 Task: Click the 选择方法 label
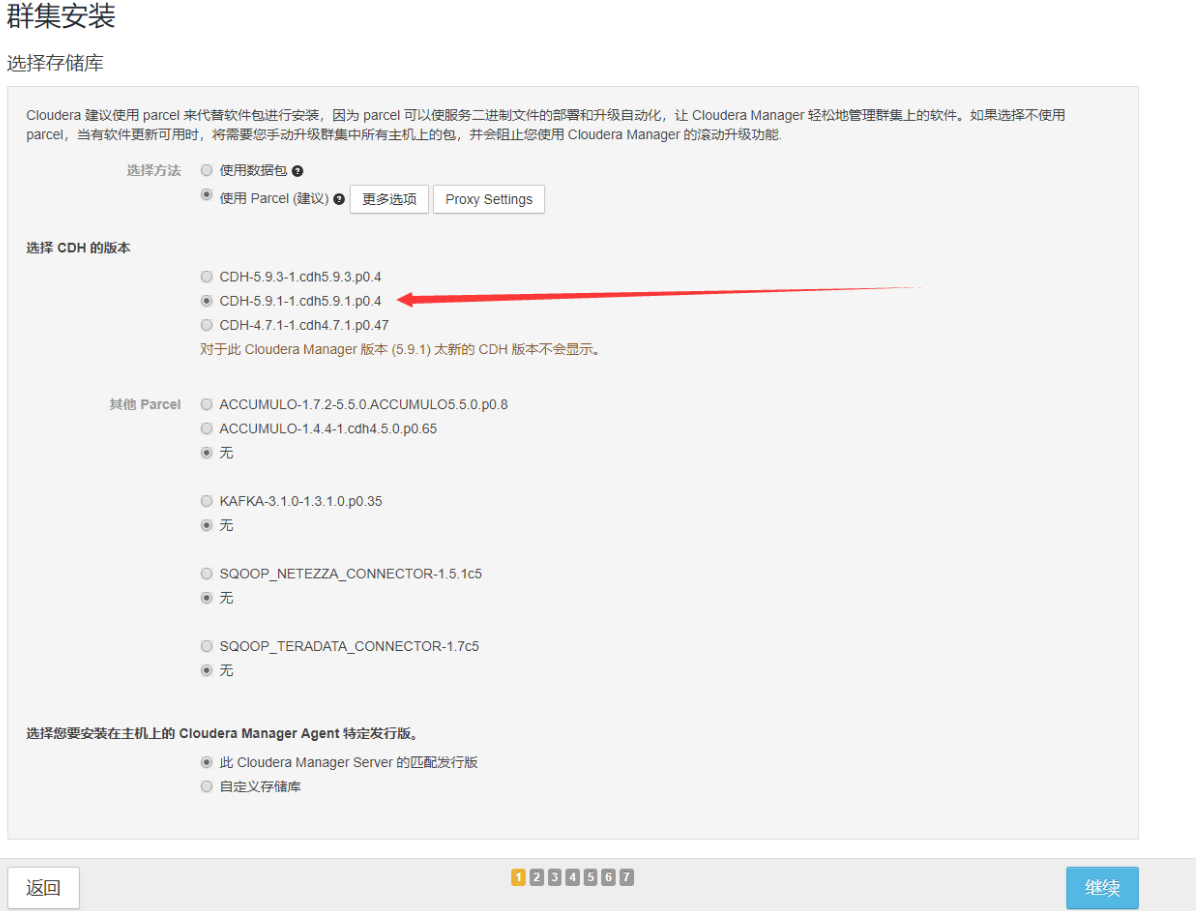153,170
